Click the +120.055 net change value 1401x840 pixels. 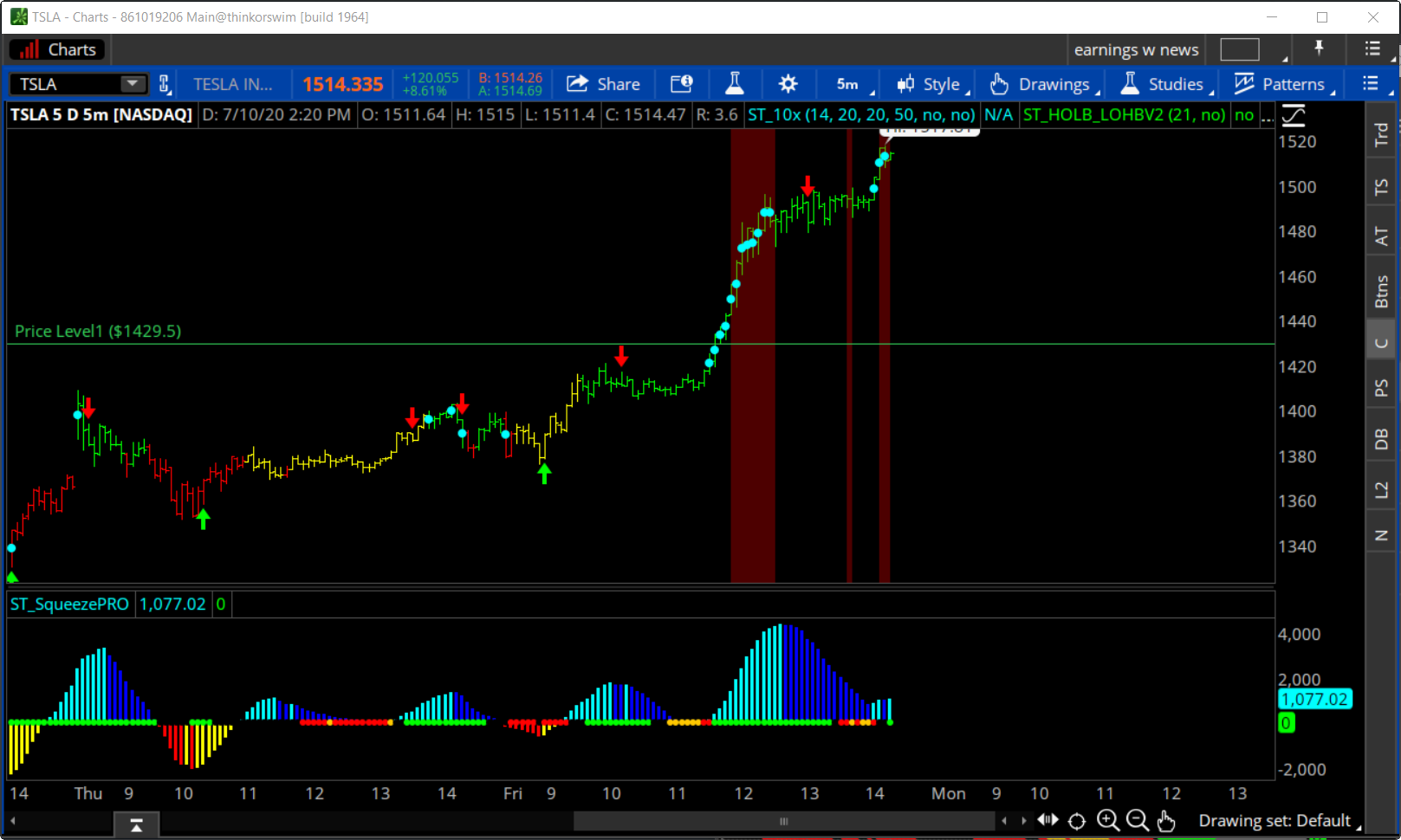click(431, 78)
